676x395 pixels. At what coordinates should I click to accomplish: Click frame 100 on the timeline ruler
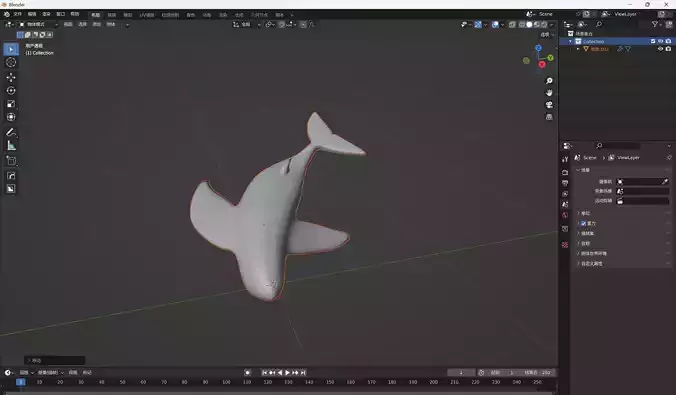pyautogui.click(x=226, y=382)
